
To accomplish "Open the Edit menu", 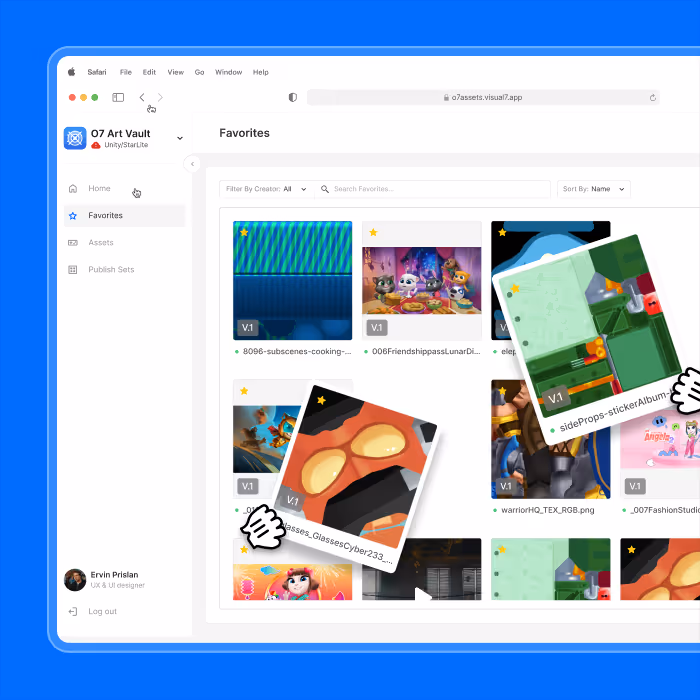I will pyautogui.click(x=149, y=72).
